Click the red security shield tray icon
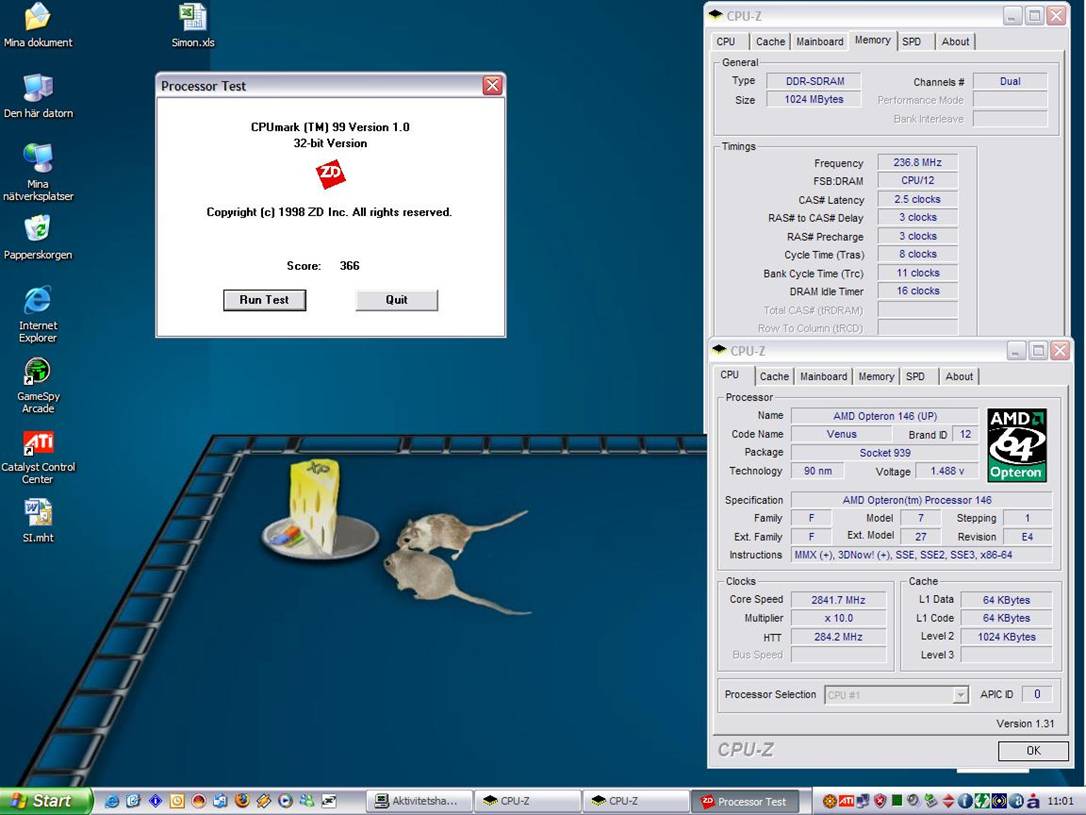Screen dimensions: 1086x815 coord(880,801)
